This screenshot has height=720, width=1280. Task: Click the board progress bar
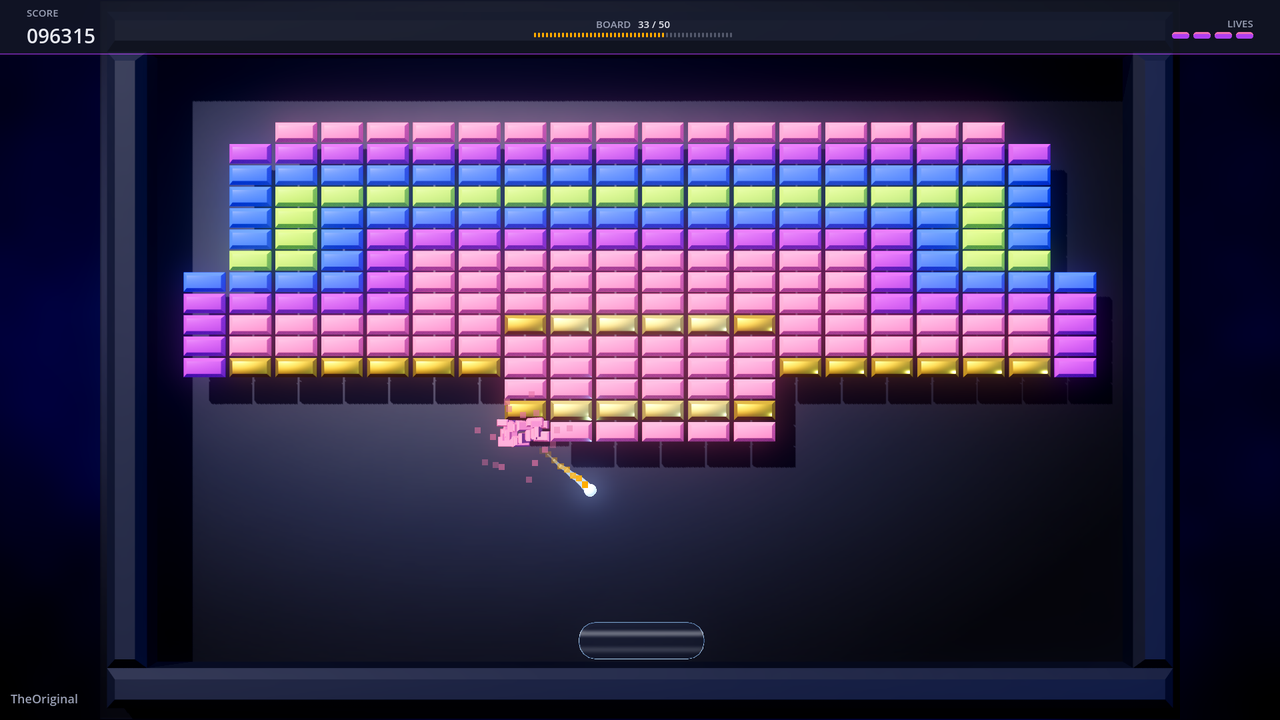(633, 35)
